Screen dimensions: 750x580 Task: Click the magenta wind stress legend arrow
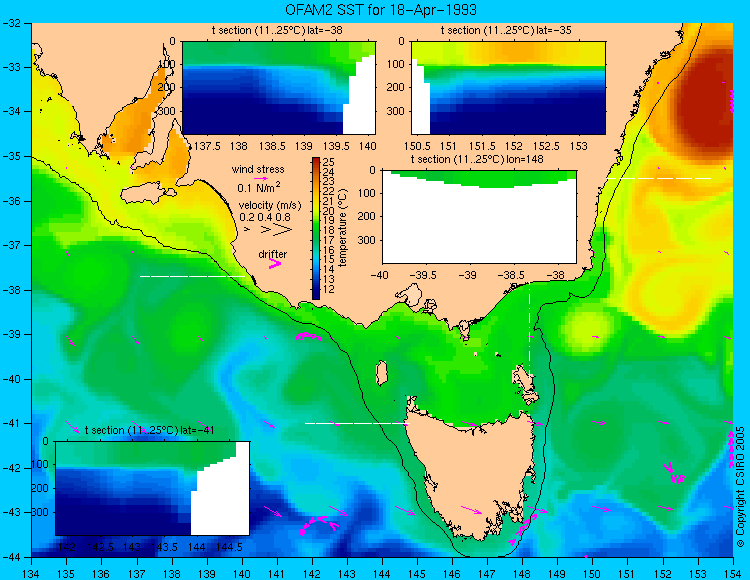point(260,178)
